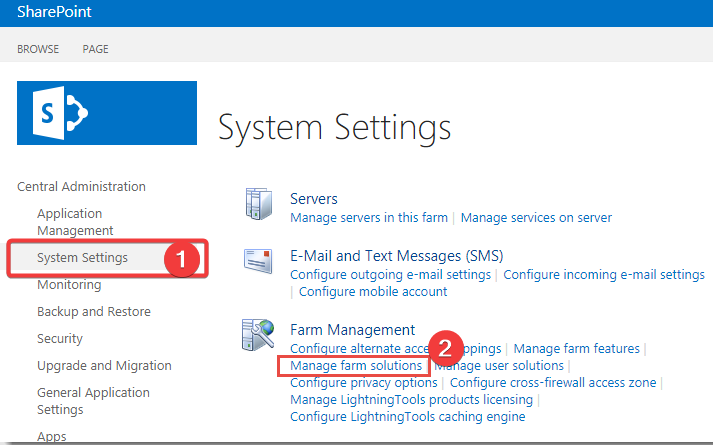Go to Central Administration home
The image size is (713, 445).
pyautogui.click(x=81, y=186)
